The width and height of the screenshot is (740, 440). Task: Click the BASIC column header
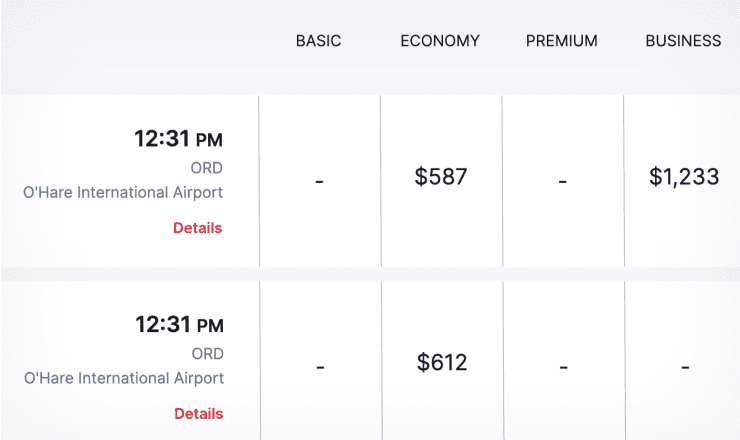pyautogui.click(x=319, y=41)
